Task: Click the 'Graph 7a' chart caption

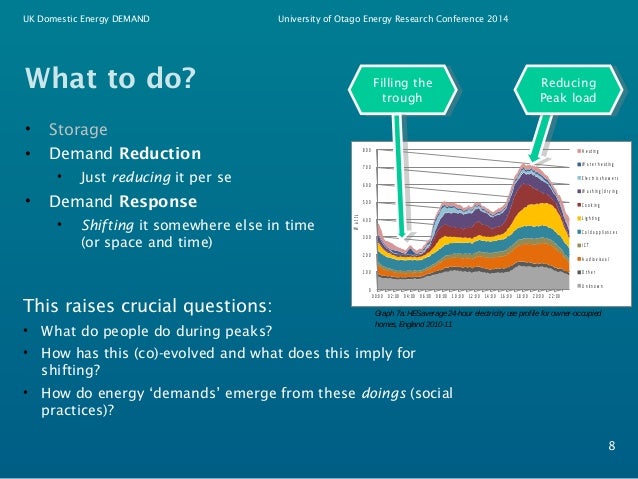Action: pos(488,319)
